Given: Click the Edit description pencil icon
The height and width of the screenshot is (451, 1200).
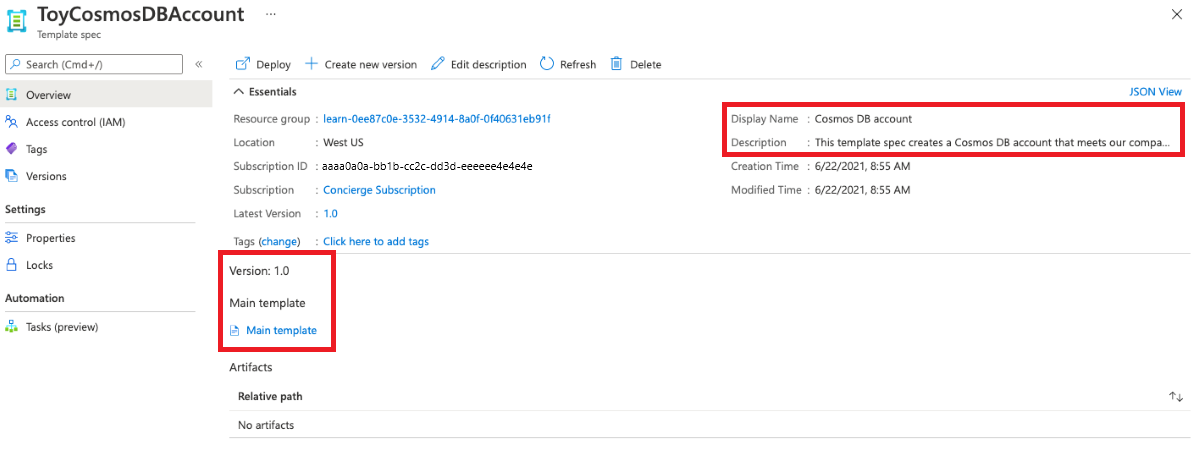Looking at the screenshot, I should 437,64.
